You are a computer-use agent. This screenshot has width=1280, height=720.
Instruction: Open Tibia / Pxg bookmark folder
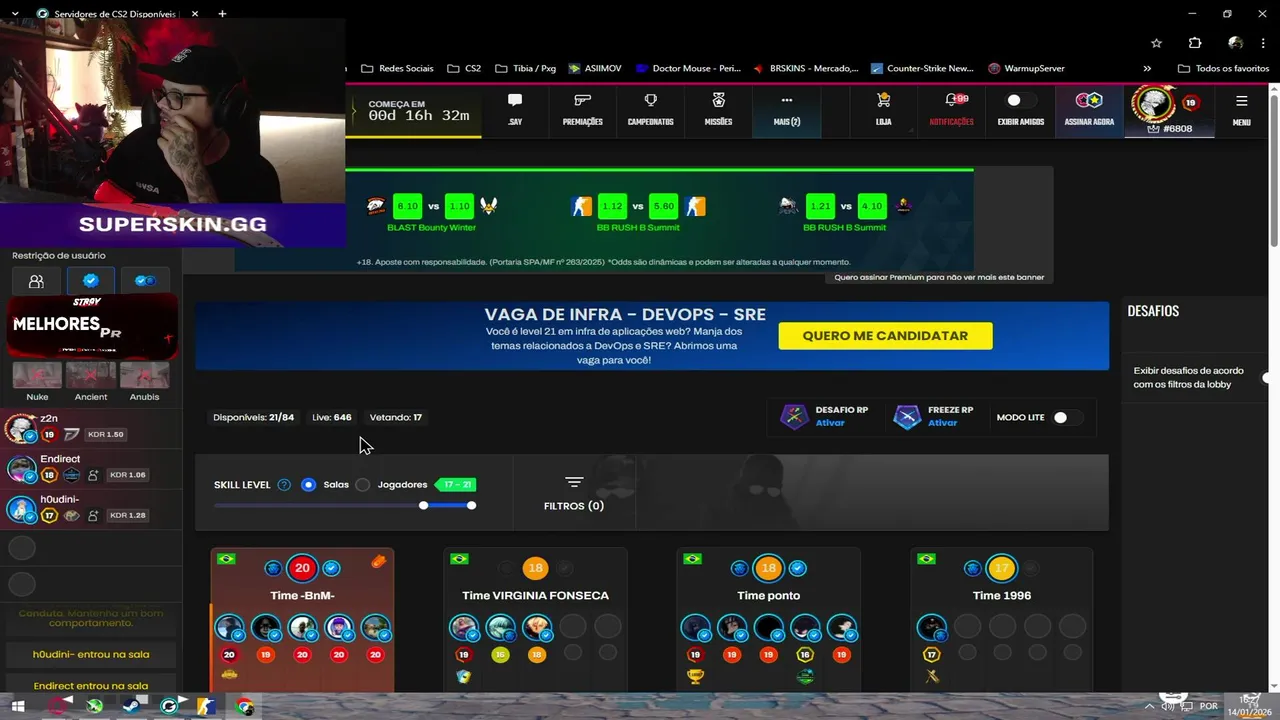point(524,69)
